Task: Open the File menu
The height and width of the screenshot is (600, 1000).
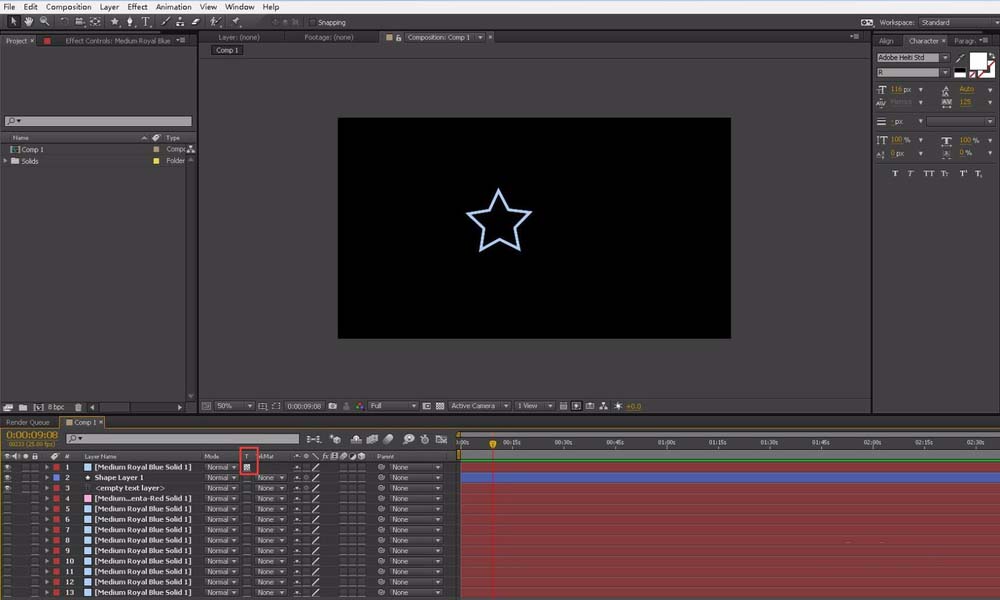Action: 10,7
